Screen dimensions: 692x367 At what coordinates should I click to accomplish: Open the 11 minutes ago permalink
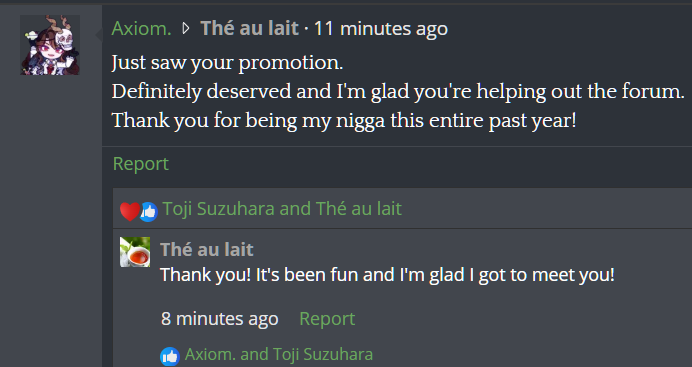(x=381, y=29)
